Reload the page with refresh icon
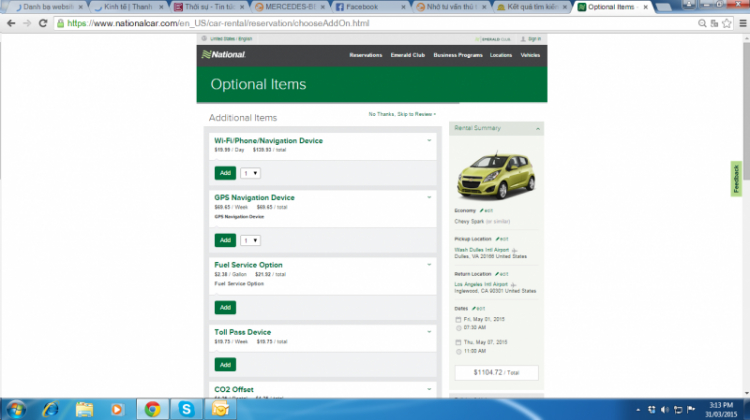This screenshot has height=420, width=750. (x=43, y=23)
